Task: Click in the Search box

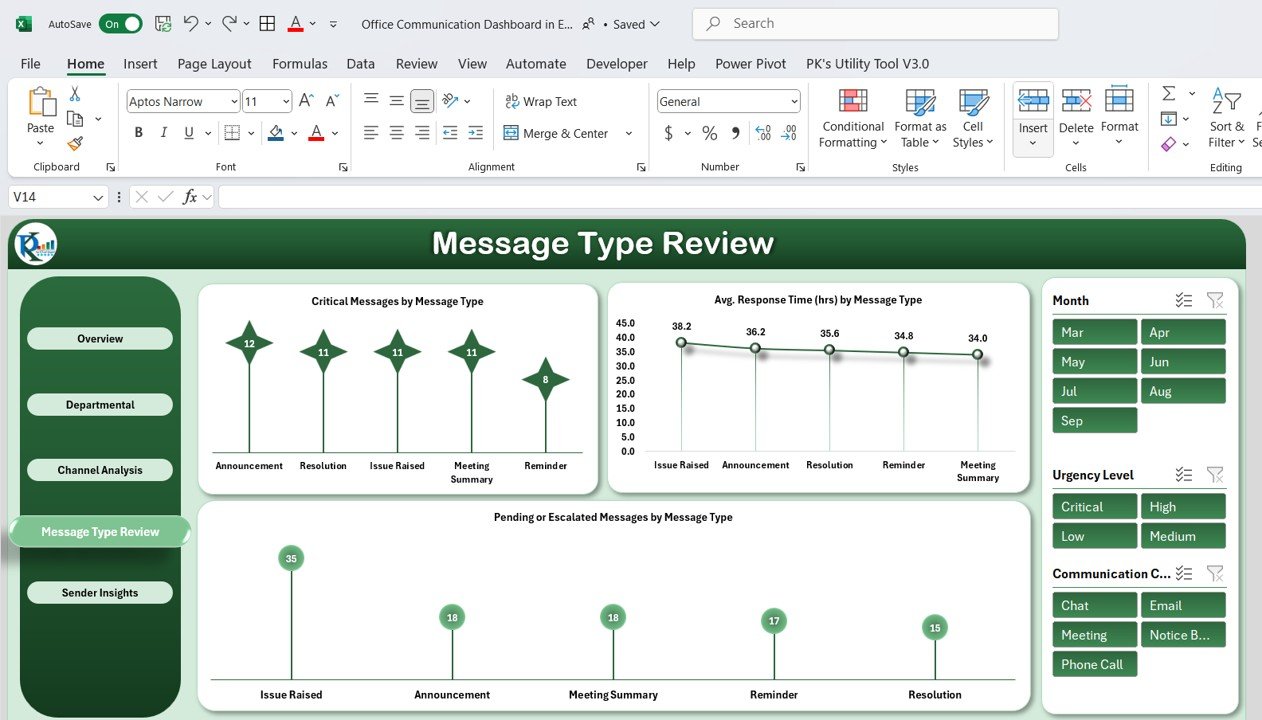Action: pyautogui.click(x=875, y=23)
